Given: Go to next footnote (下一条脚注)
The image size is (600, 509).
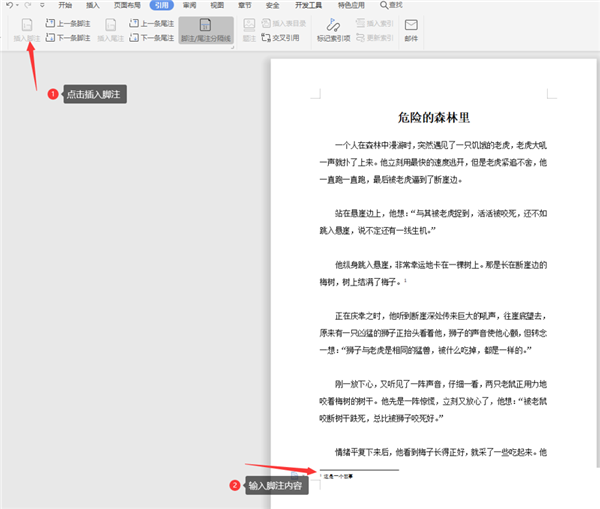Looking at the screenshot, I should point(68,37).
